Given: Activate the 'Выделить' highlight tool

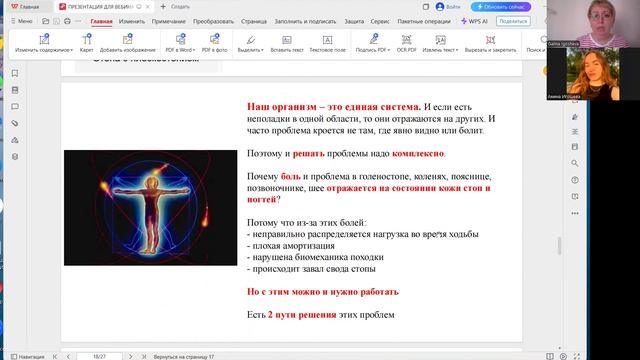Looking at the screenshot, I should pos(250,43).
